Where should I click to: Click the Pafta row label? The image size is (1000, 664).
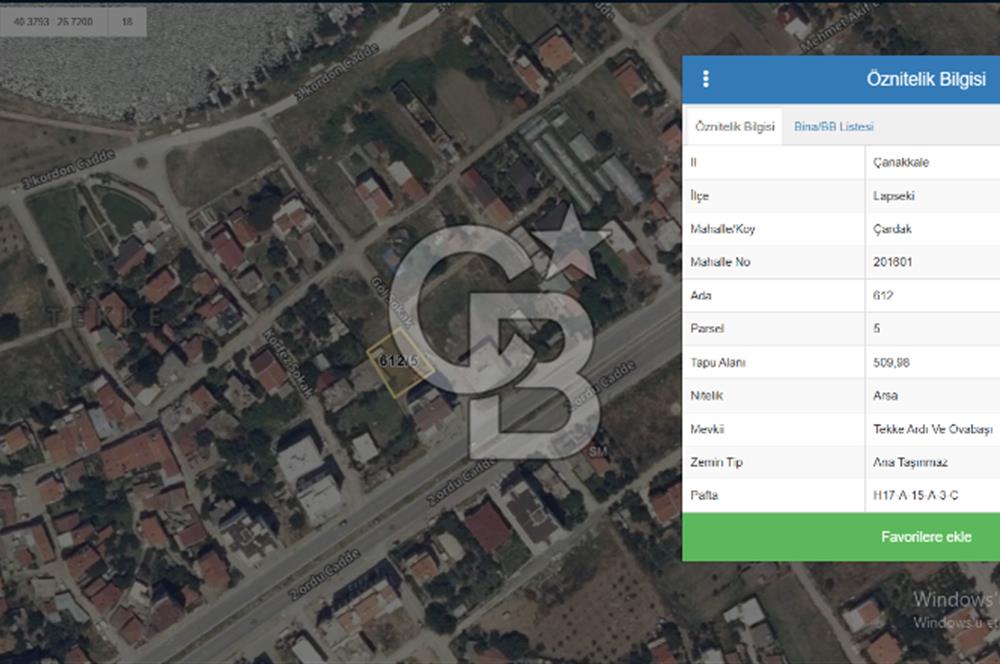pyautogui.click(x=704, y=495)
